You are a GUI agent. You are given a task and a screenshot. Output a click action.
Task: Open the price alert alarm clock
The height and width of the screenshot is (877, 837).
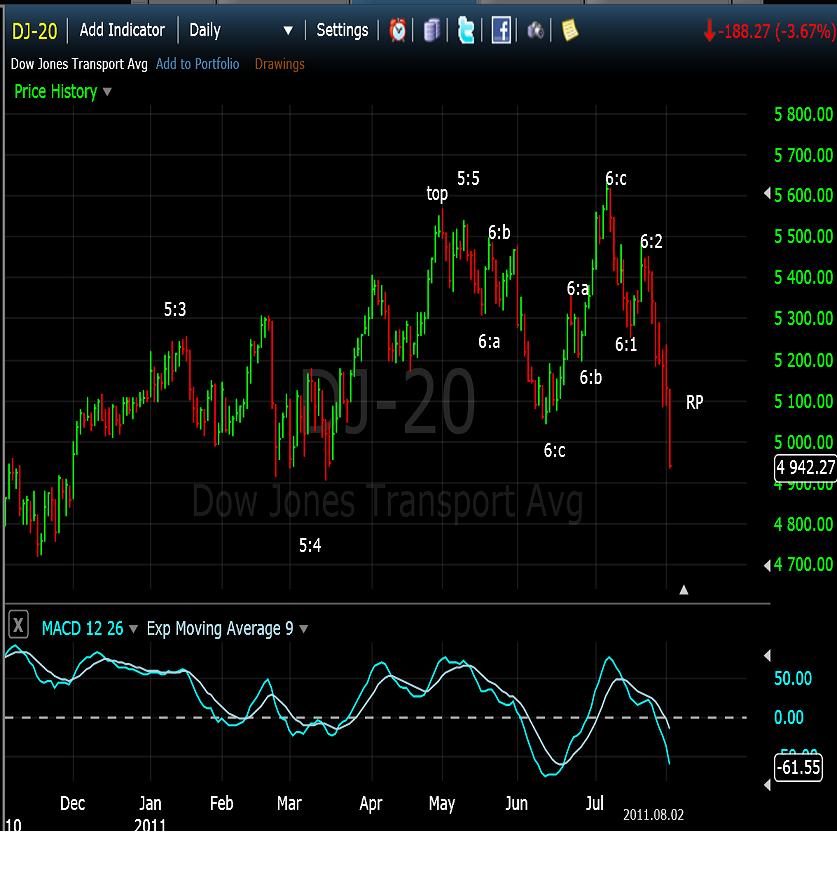pos(398,30)
